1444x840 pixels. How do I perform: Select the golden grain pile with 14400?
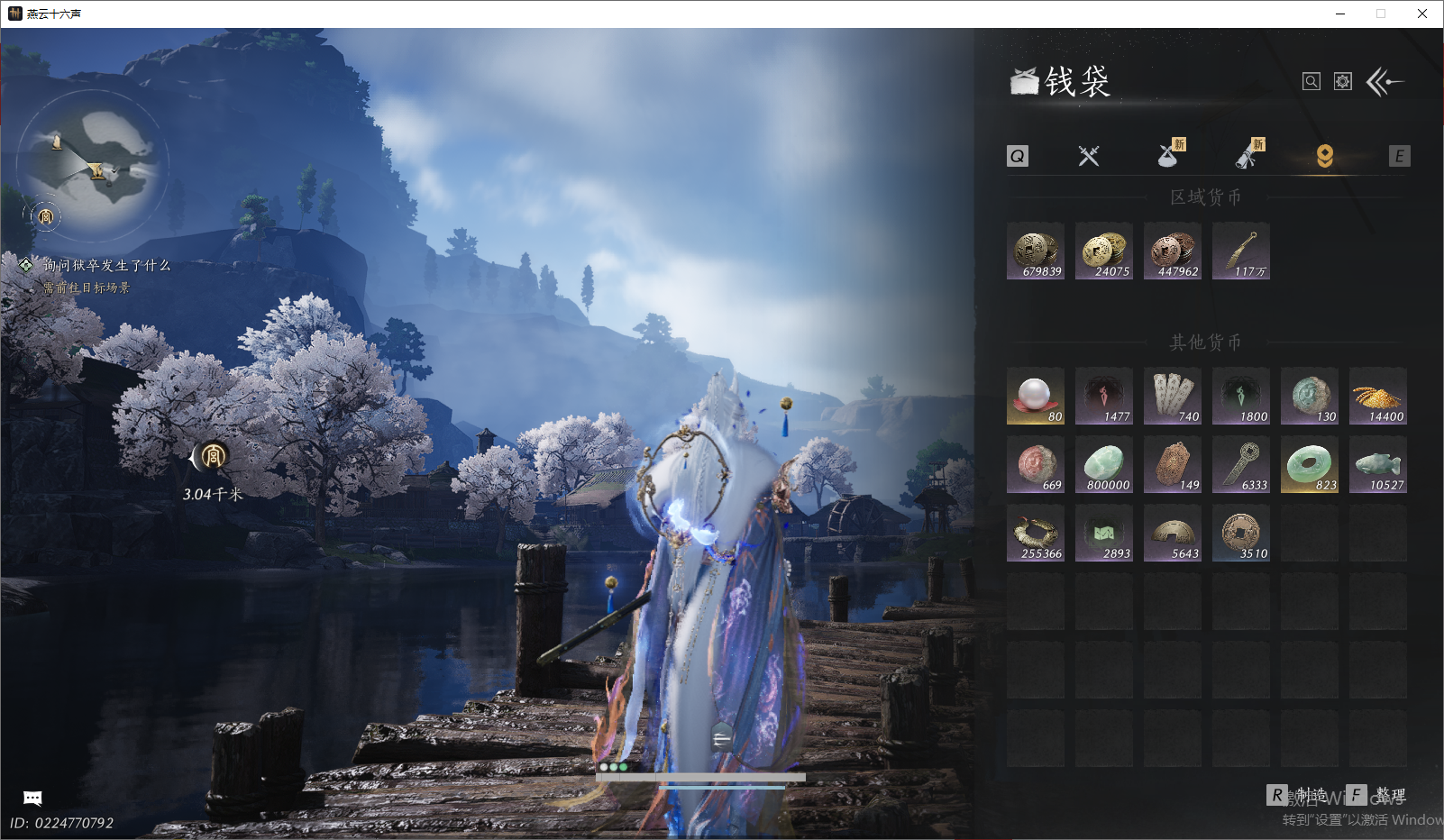[x=1378, y=397]
